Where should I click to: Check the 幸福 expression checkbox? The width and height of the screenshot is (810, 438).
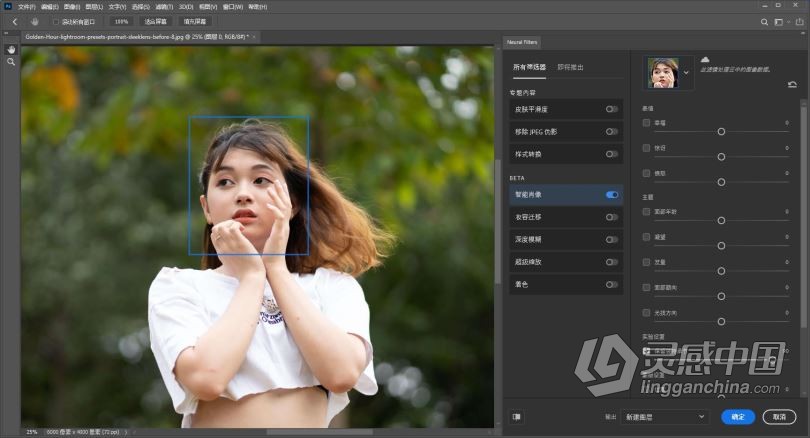pos(646,123)
